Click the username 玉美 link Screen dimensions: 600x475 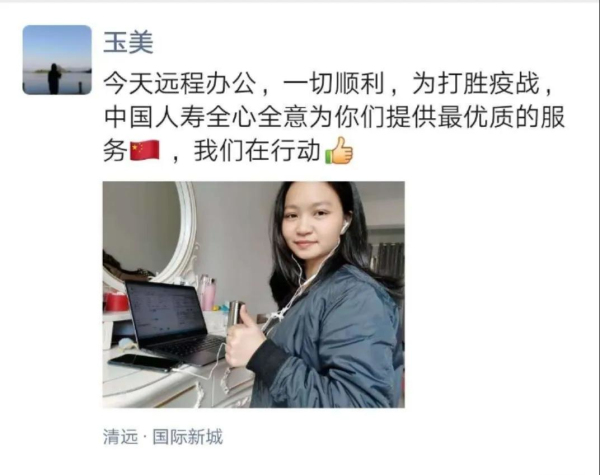[129, 42]
